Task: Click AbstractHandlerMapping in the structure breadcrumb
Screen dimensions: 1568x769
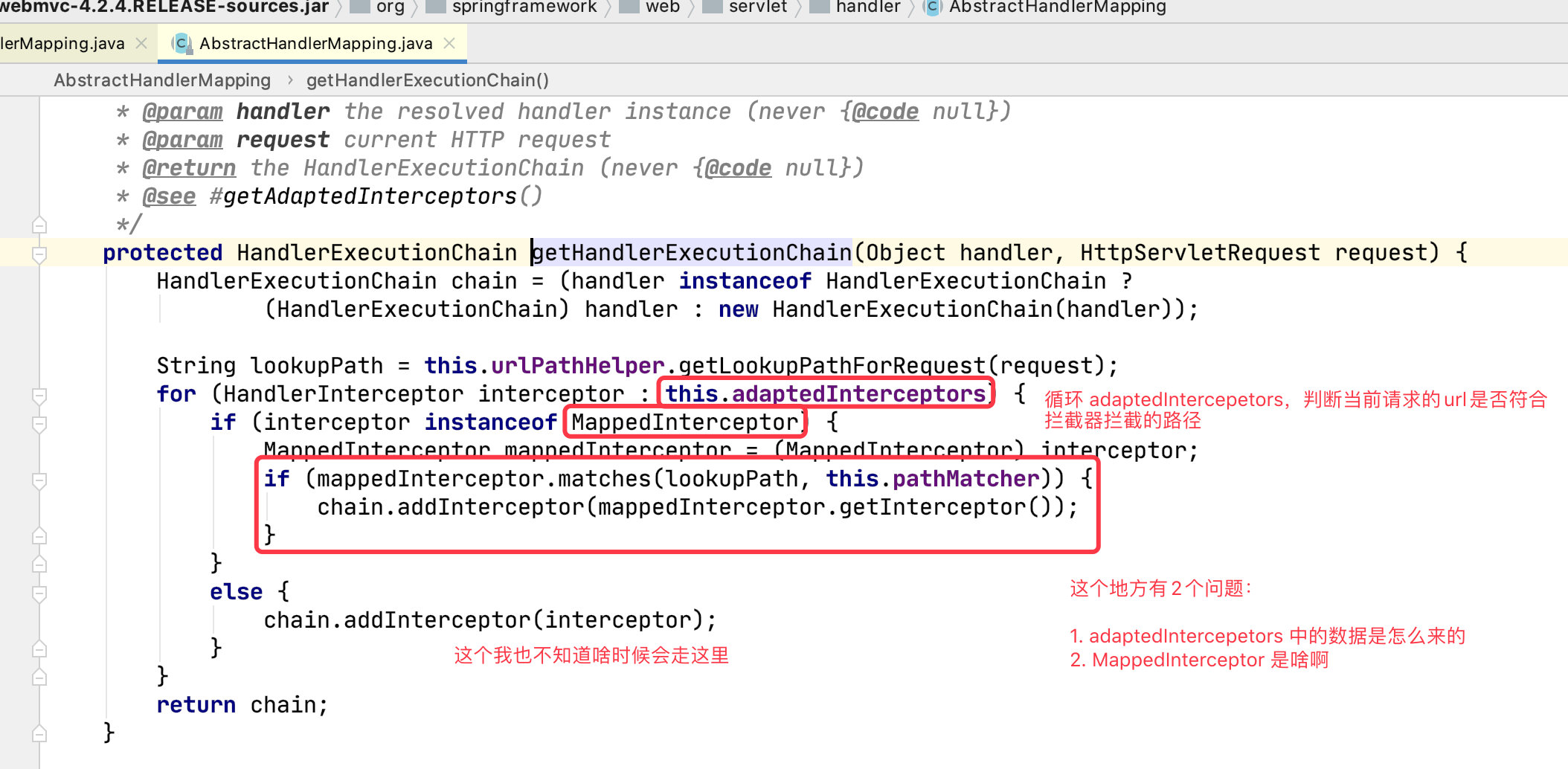Action: coord(162,80)
